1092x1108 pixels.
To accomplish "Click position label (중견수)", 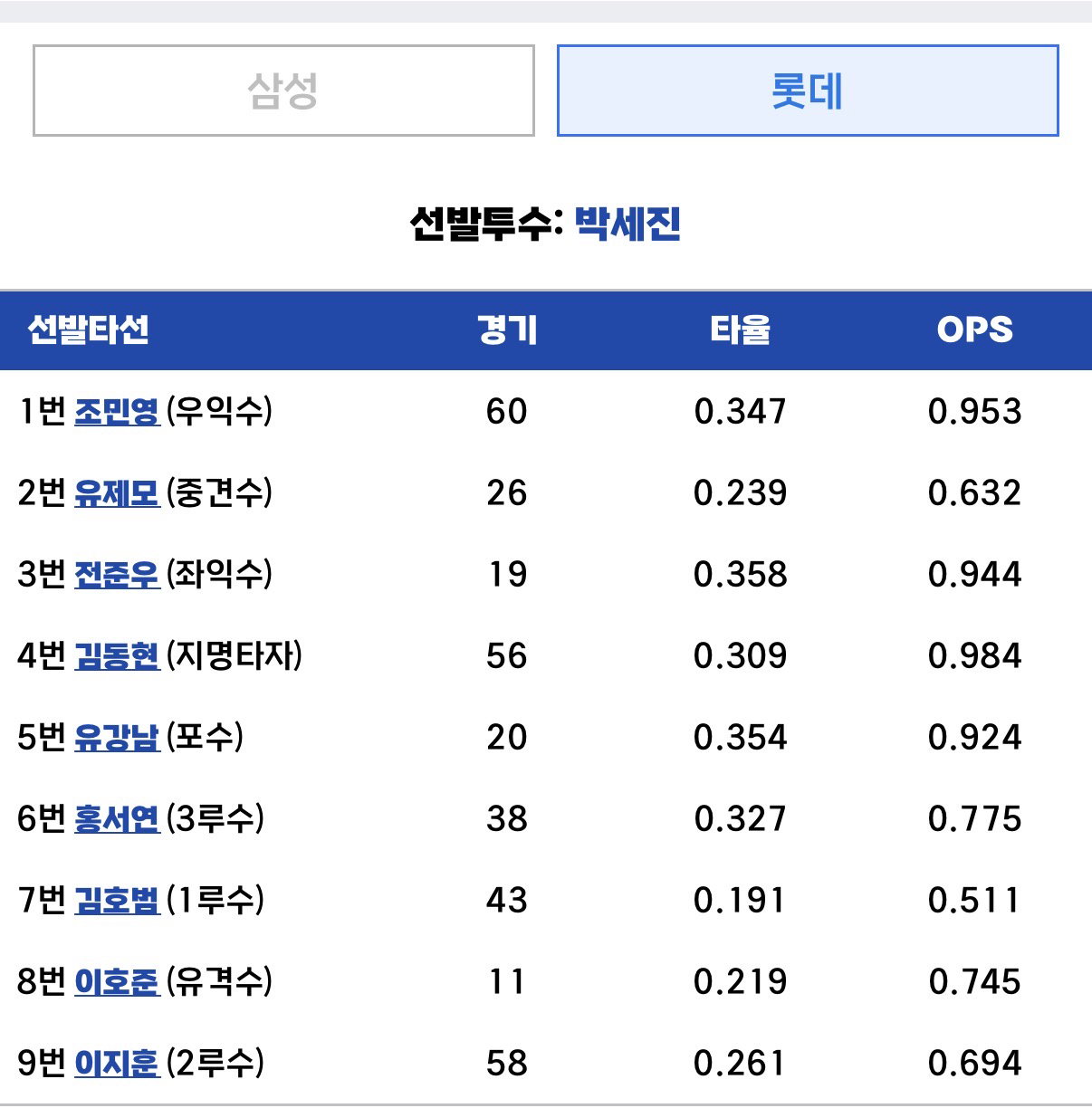I will point(219,493).
